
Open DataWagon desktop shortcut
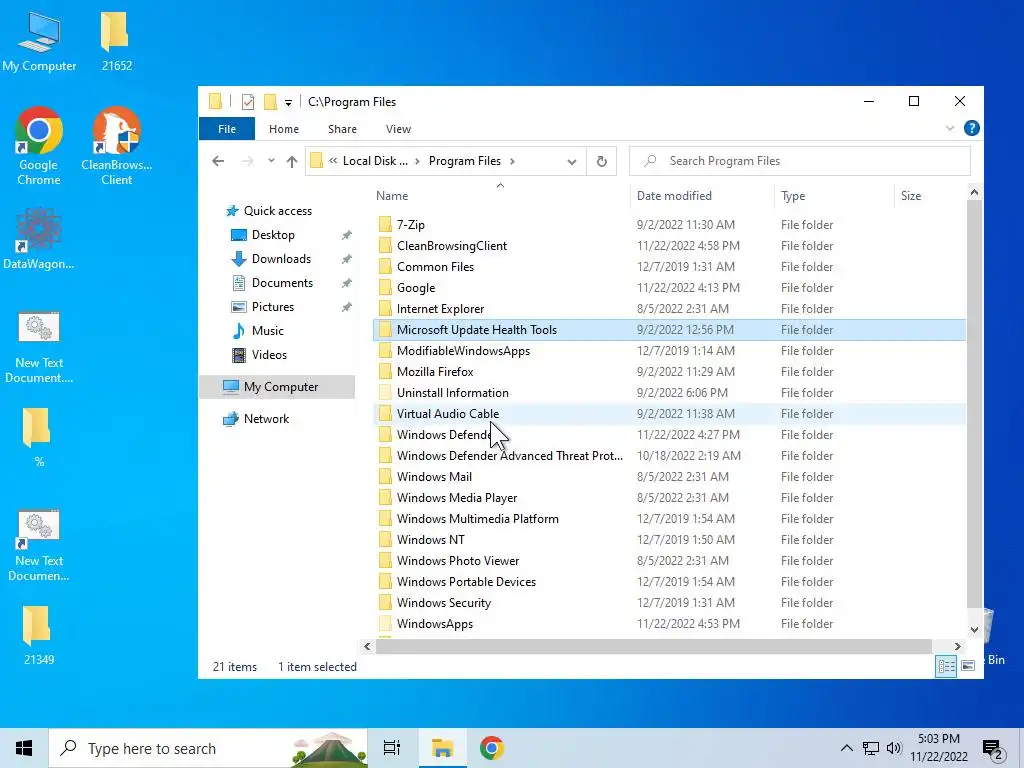(x=39, y=238)
